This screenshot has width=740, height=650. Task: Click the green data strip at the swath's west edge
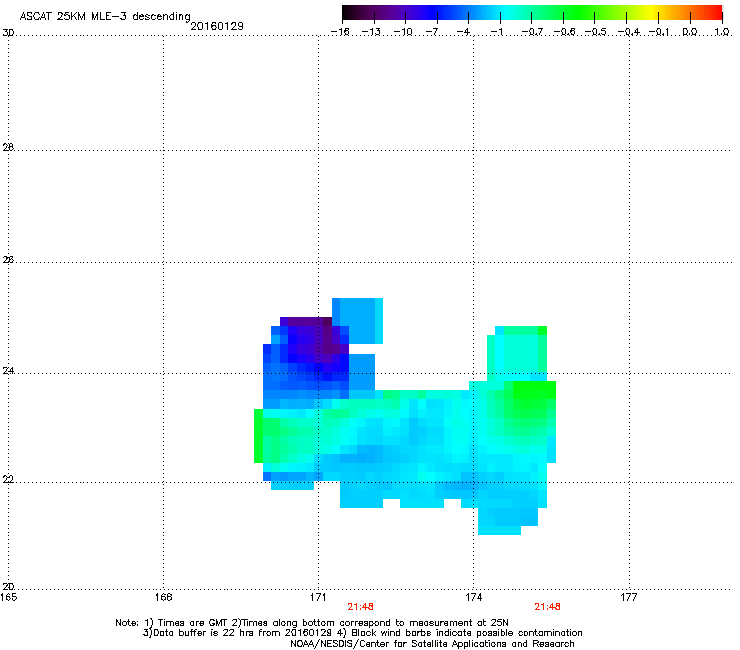pos(258,436)
